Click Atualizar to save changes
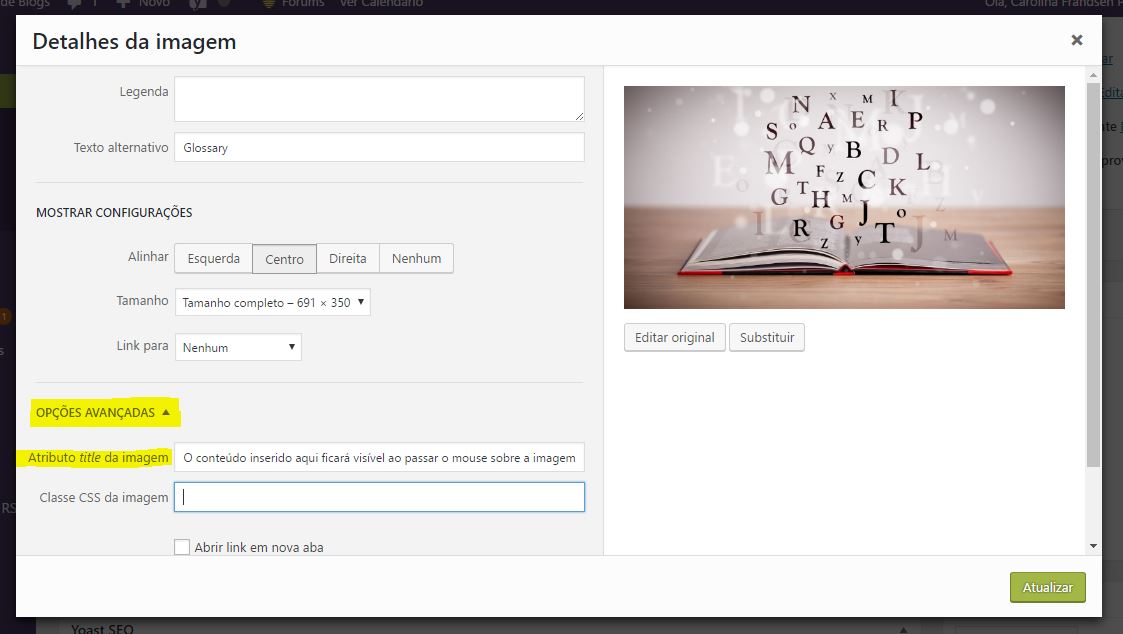 1048,587
